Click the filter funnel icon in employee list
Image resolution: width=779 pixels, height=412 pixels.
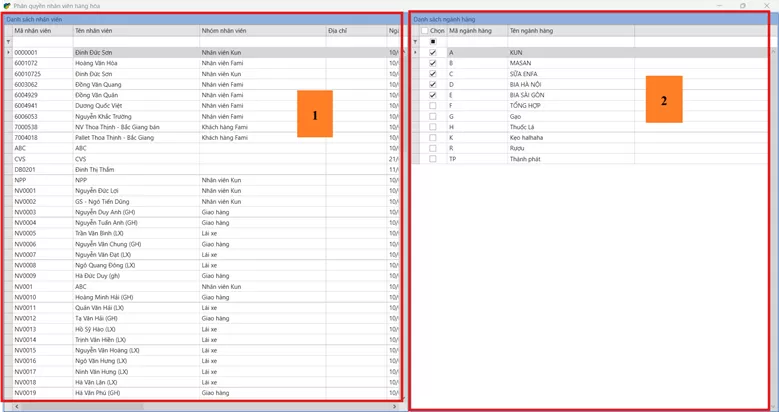tap(8, 42)
